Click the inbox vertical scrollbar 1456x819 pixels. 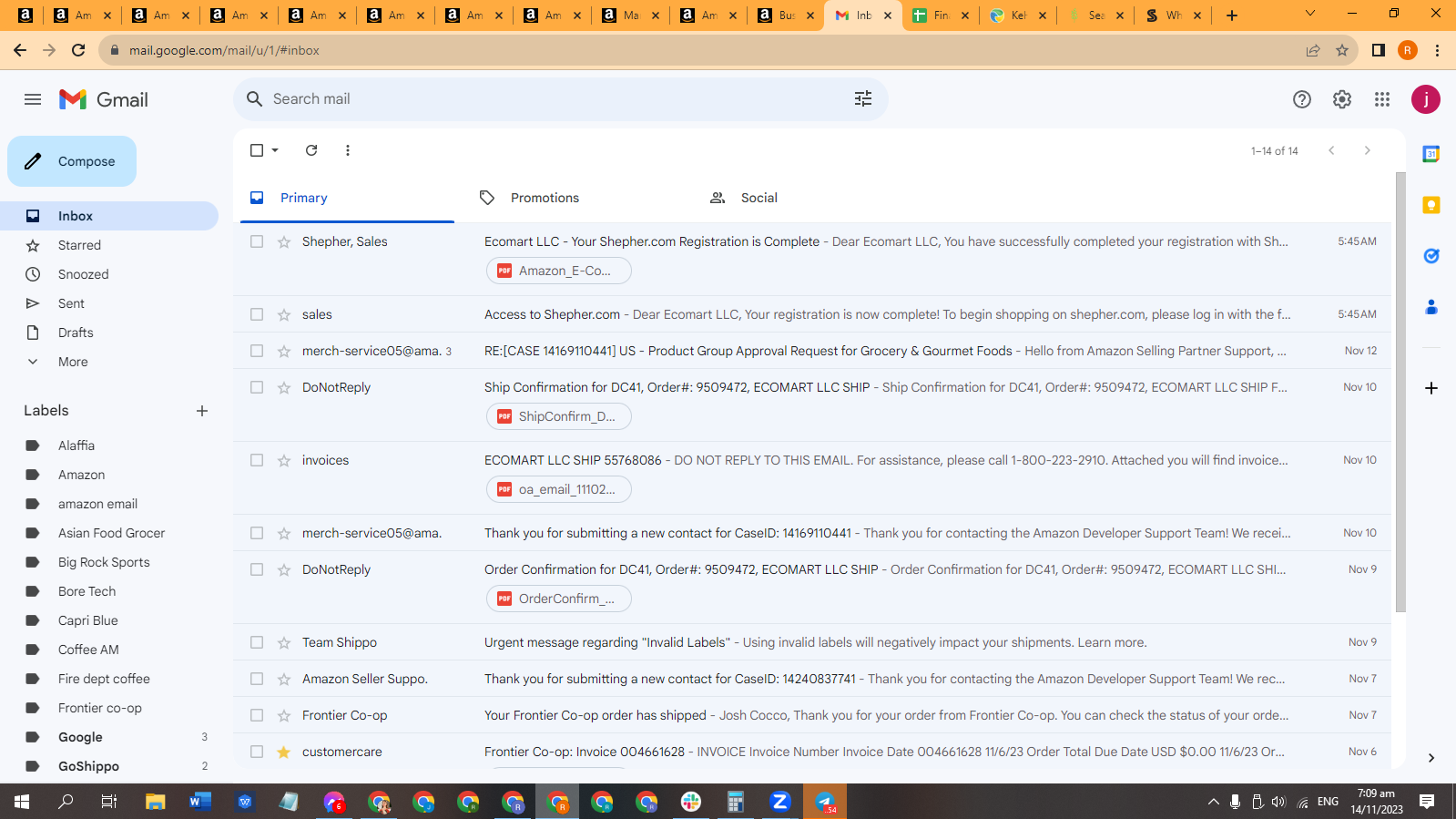click(x=1400, y=392)
